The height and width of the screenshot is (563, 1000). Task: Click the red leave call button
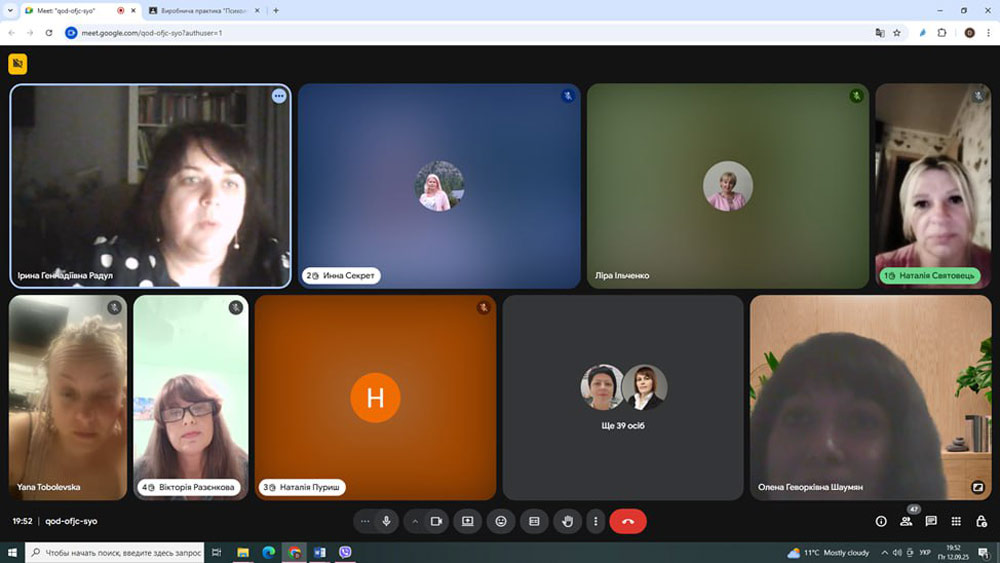click(628, 521)
